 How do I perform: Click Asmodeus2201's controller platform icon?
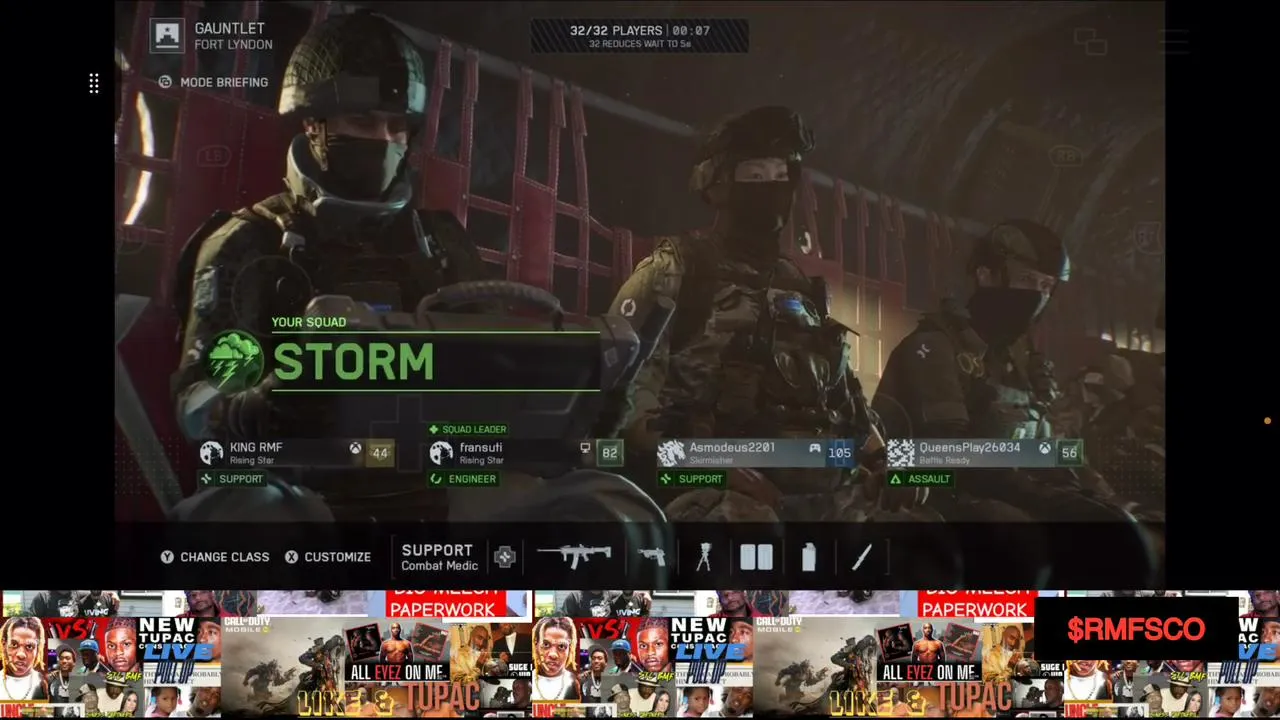[x=815, y=449]
